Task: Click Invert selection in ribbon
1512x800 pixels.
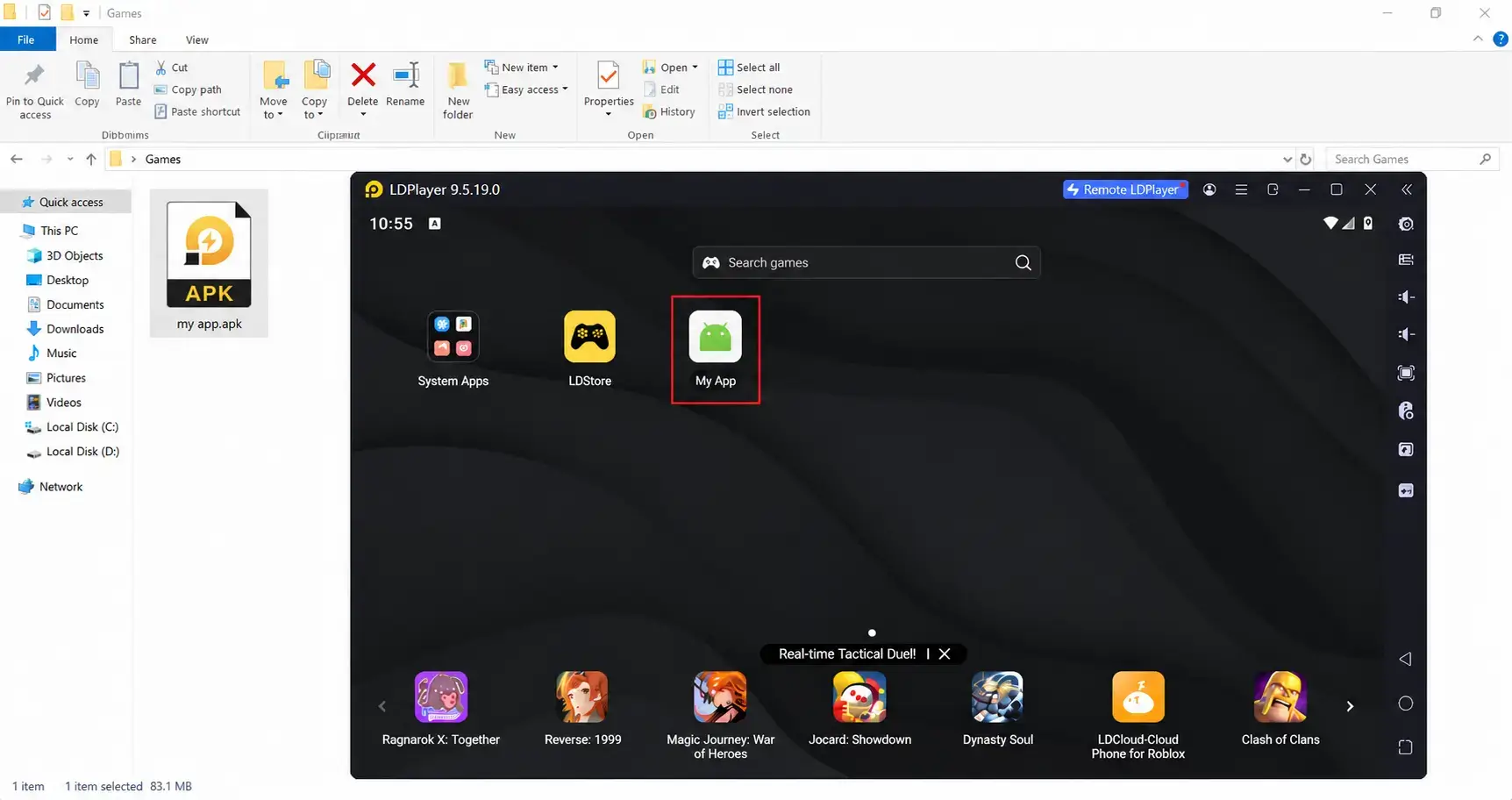Action: click(764, 111)
